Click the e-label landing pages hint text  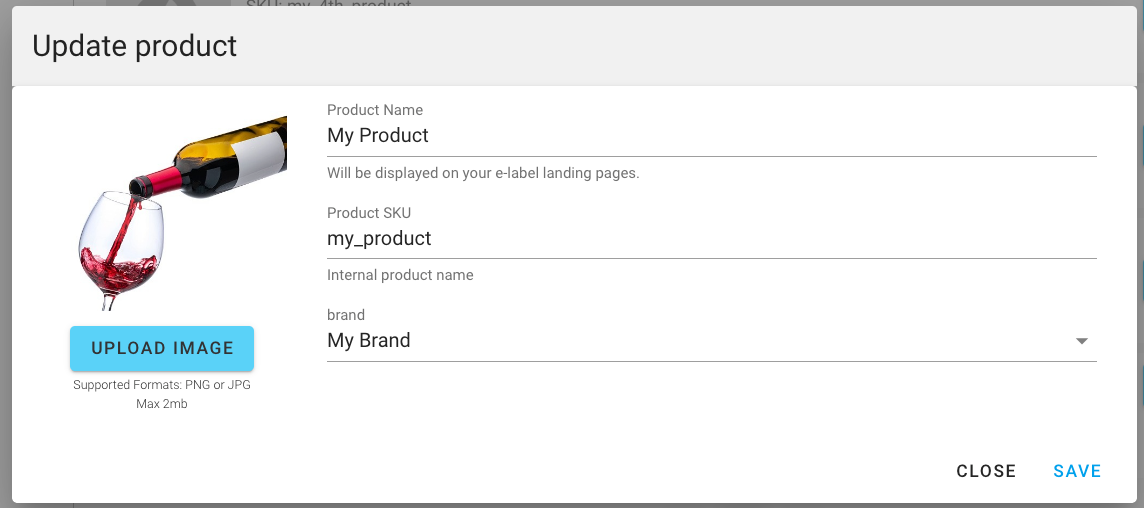tap(483, 173)
